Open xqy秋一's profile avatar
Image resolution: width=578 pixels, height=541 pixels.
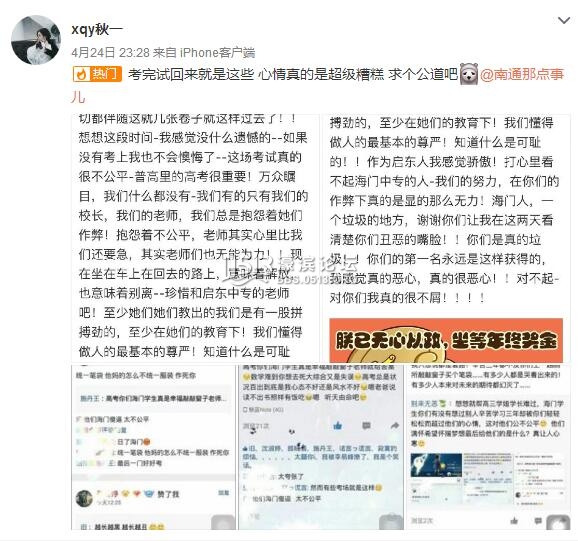pos(36,40)
